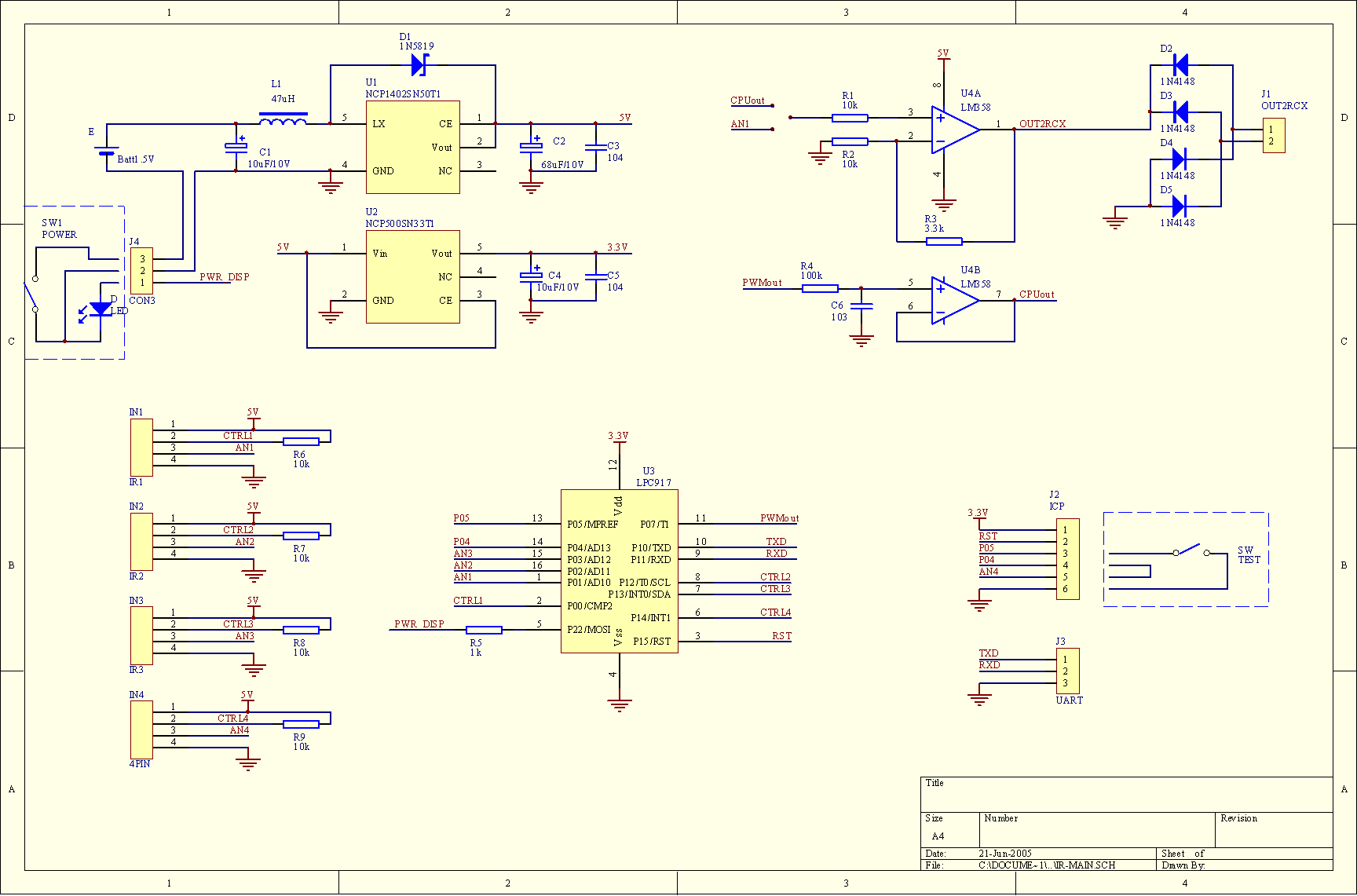Select the U3 LPC917 microcontroller body
Image resolution: width=1357 pixels, height=896 pixels.
619,572
